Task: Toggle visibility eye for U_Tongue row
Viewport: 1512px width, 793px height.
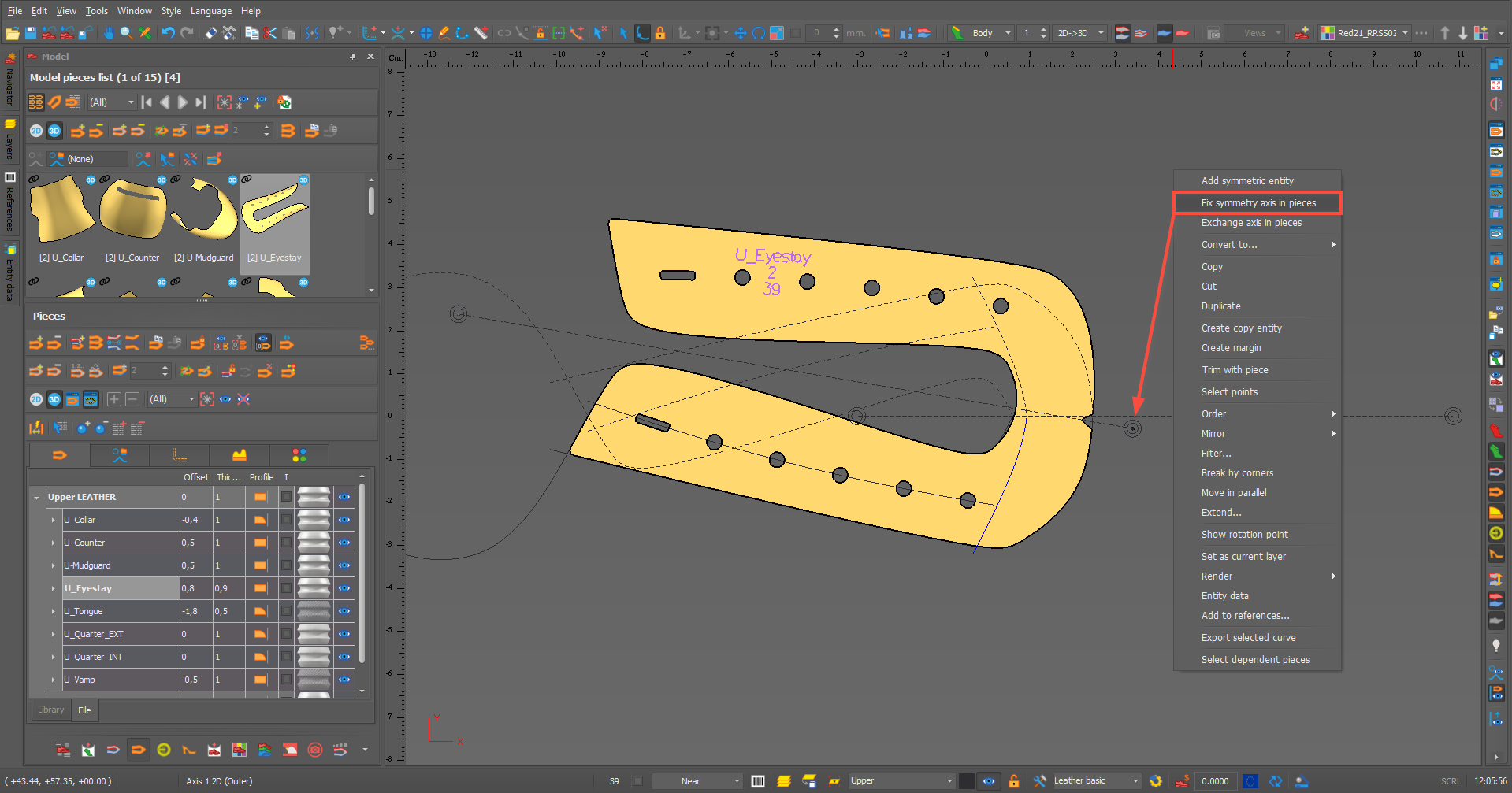Action: click(x=344, y=611)
